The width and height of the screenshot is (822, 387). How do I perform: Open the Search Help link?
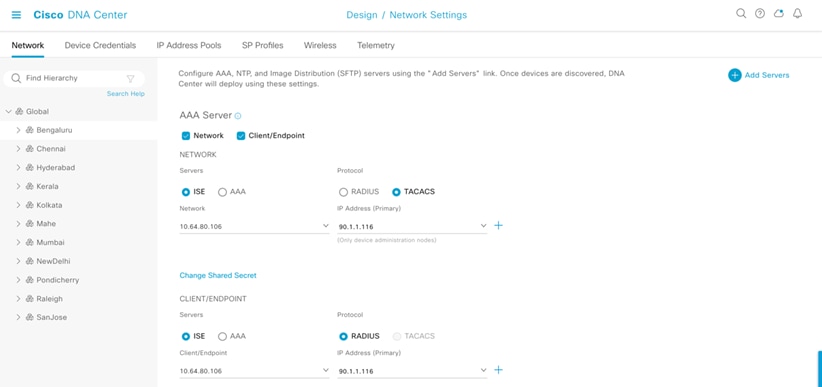pos(126,94)
